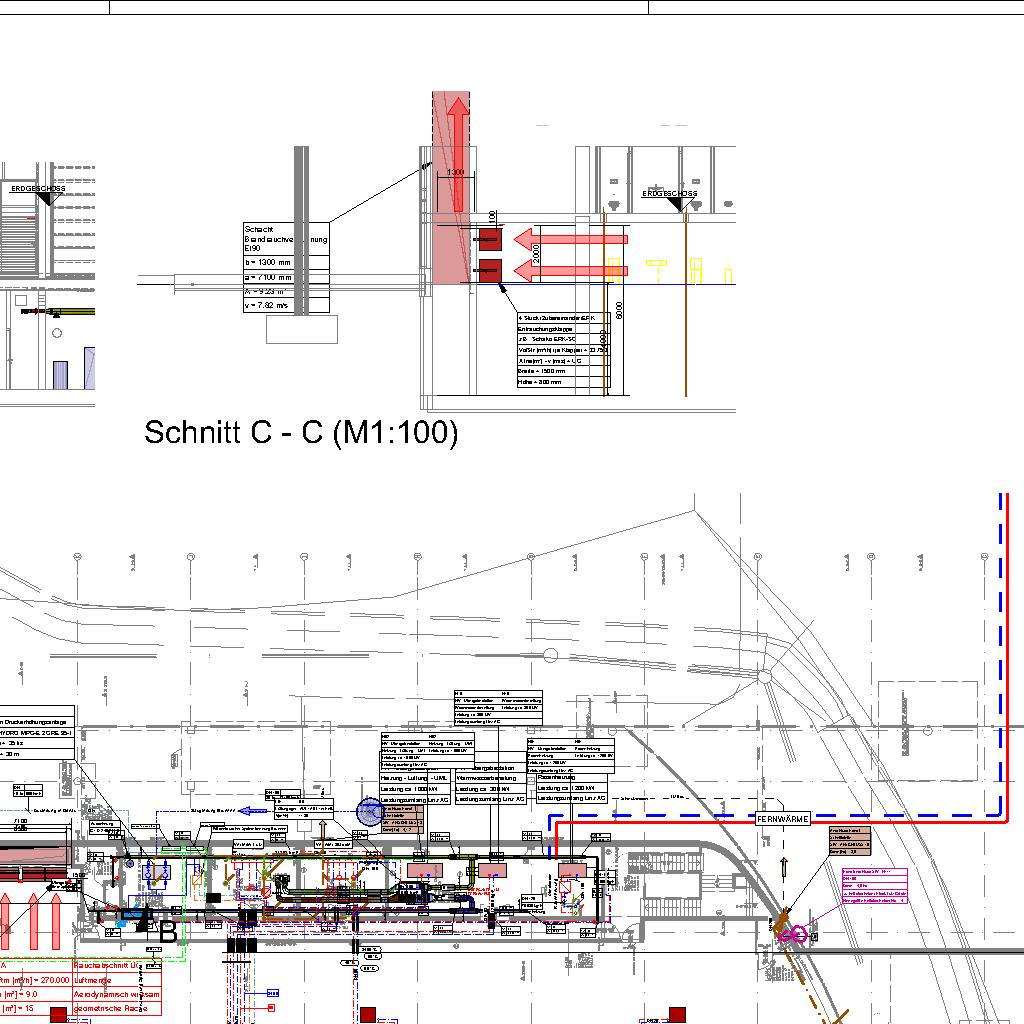The height and width of the screenshot is (1024, 1024).
Task: Click the black triangle level marker under right ERDGESCHOSS
Action: point(678,204)
